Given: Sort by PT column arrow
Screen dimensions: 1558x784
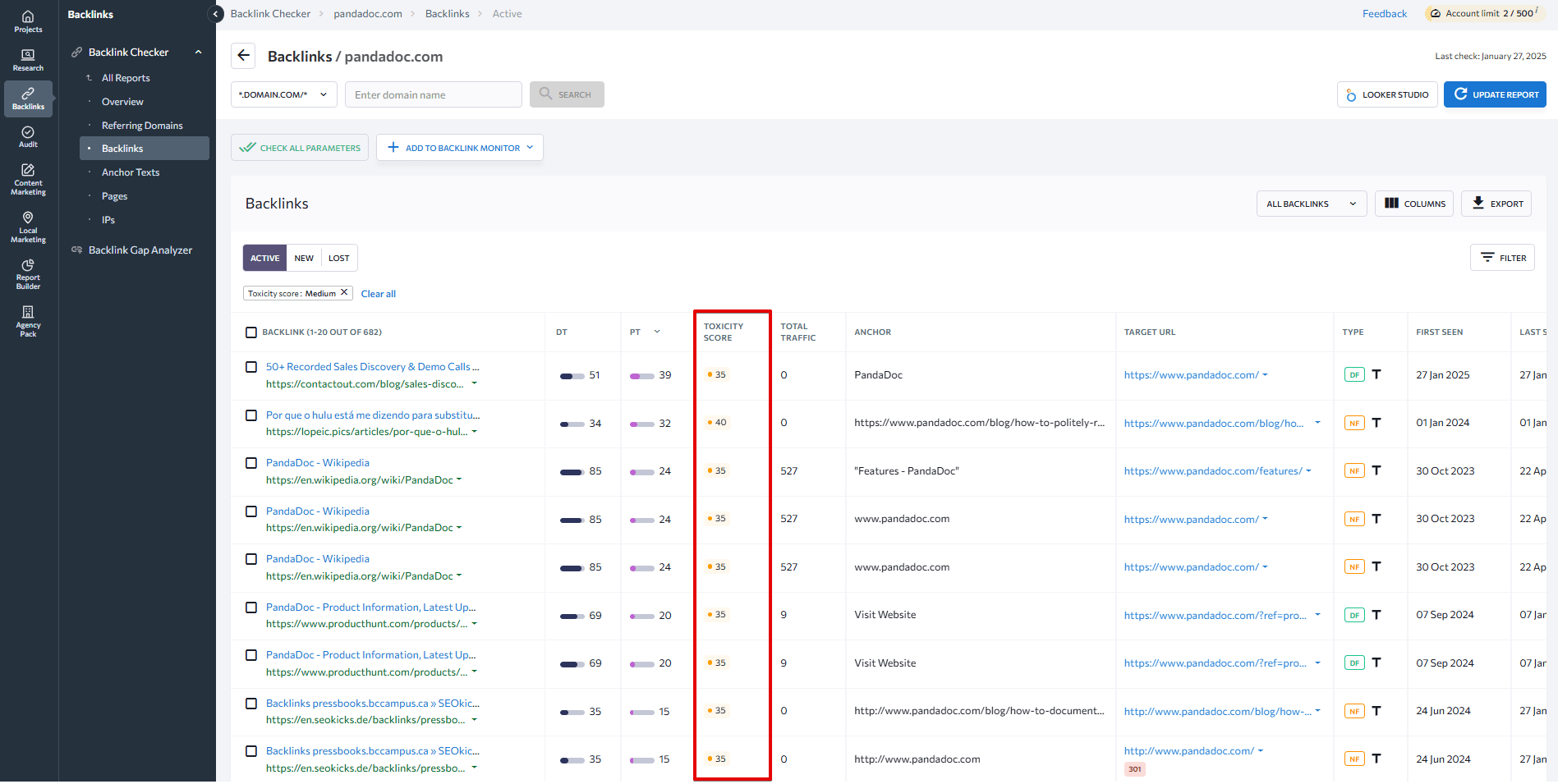Looking at the screenshot, I should (x=657, y=332).
